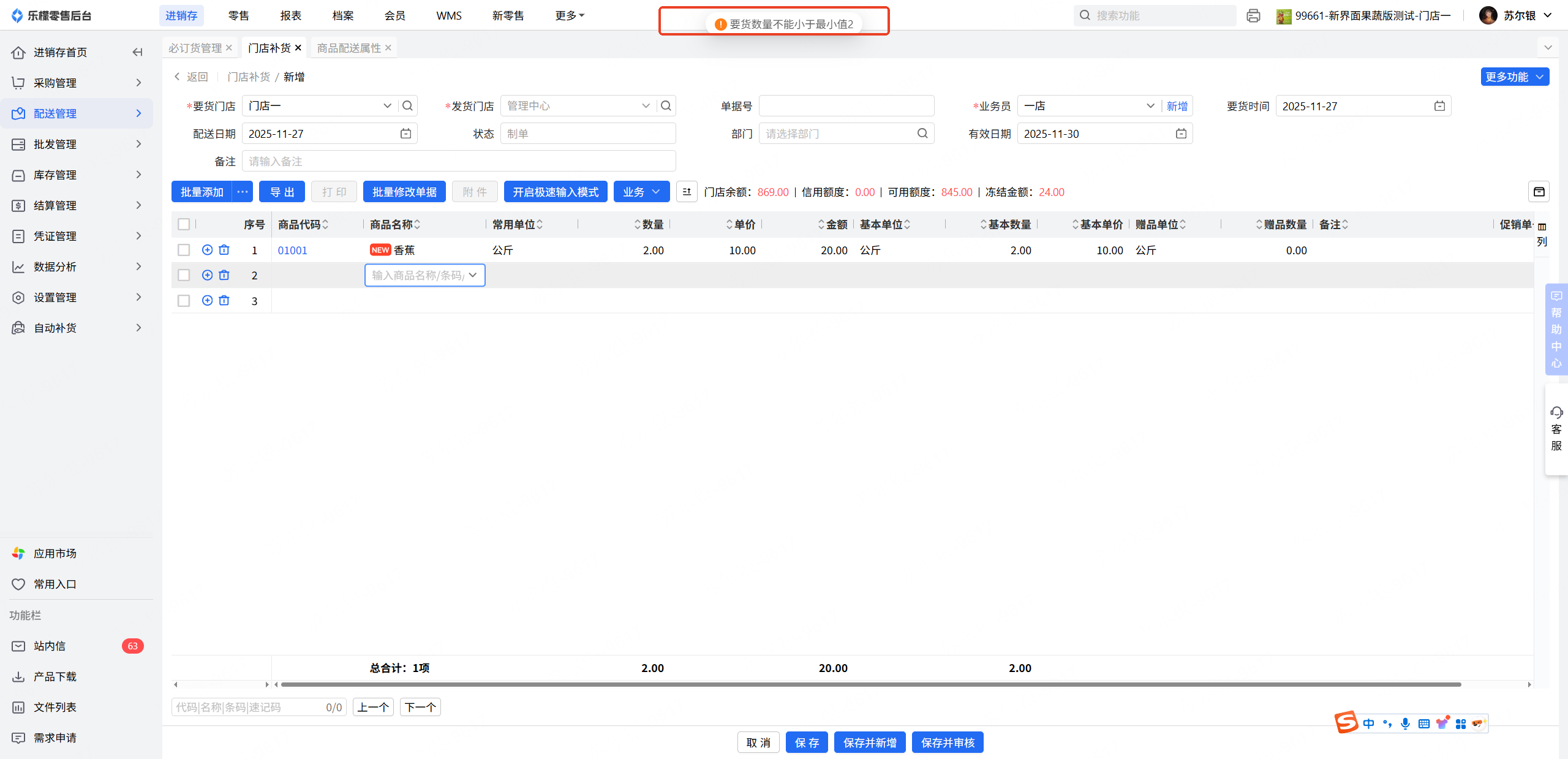Check the checkbox for row 1
The height and width of the screenshot is (759, 1568).
pos(184,250)
